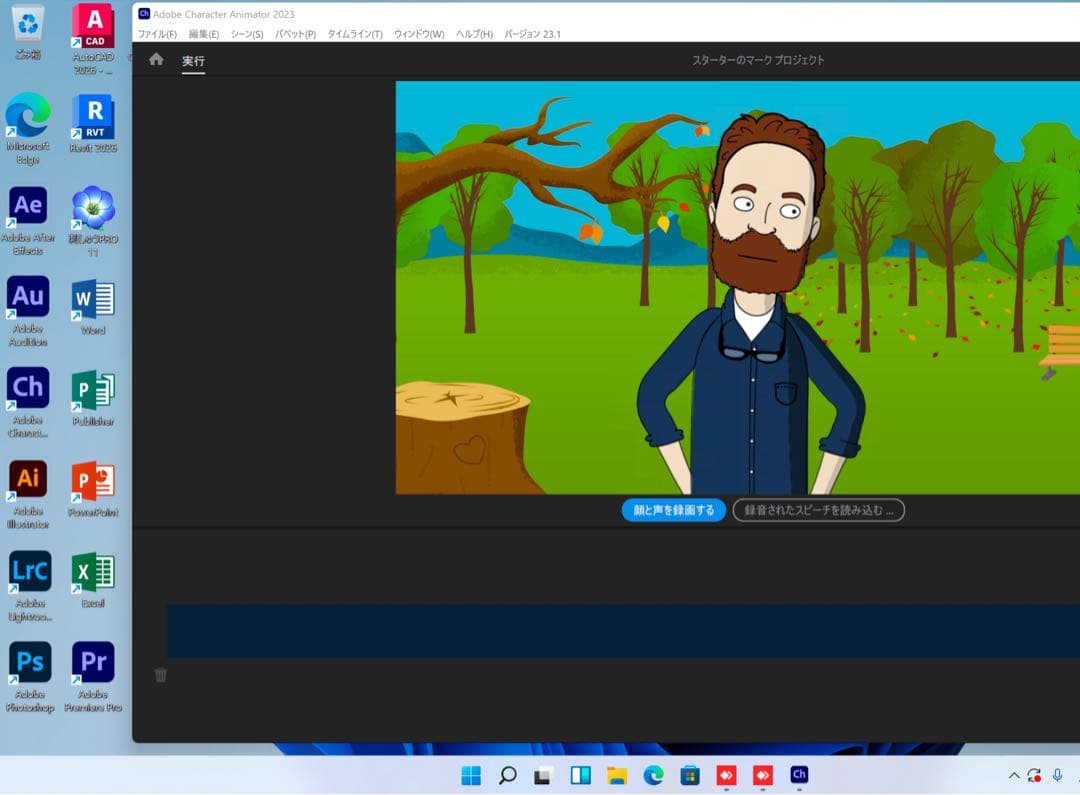
Task: Open Adobe After Effects desktop shortcut
Action: (28, 206)
